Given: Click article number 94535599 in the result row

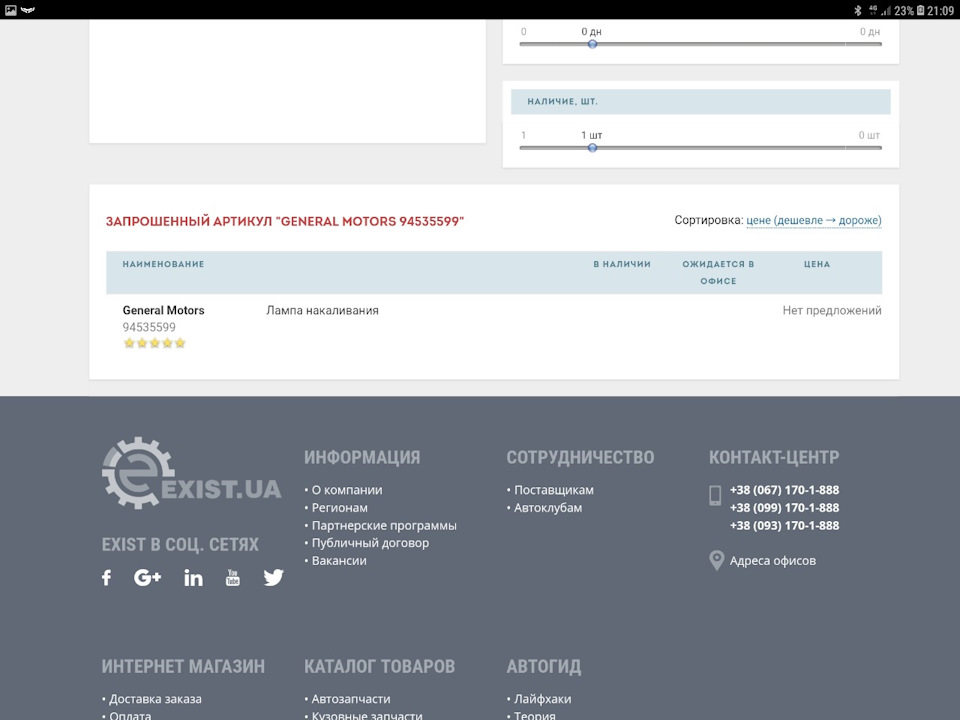Looking at the screenshot, I should (149, 327).
